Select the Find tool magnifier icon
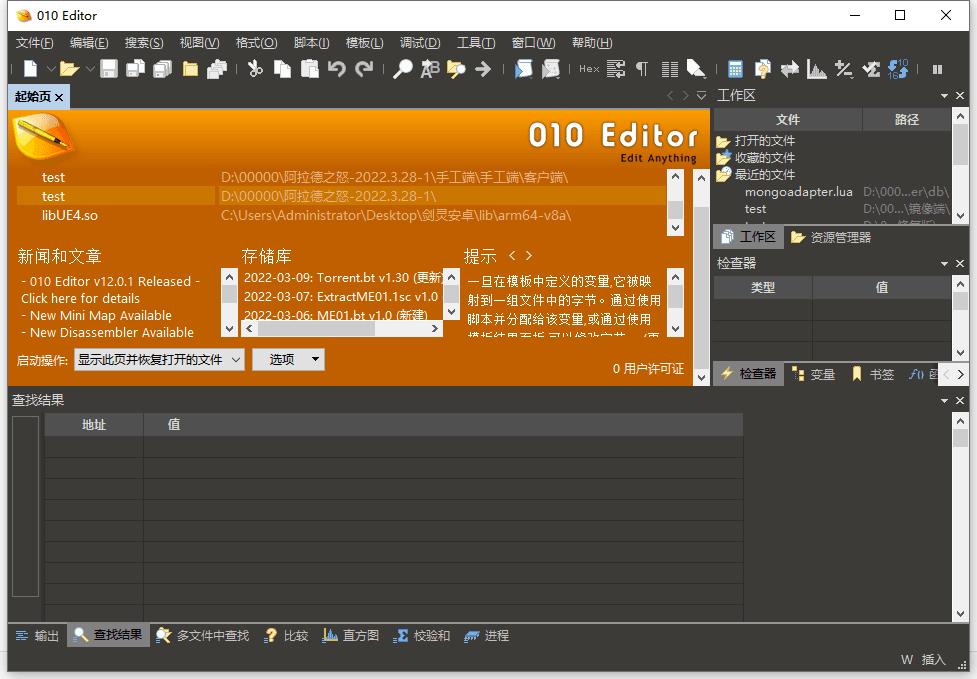 pos(402,69)
